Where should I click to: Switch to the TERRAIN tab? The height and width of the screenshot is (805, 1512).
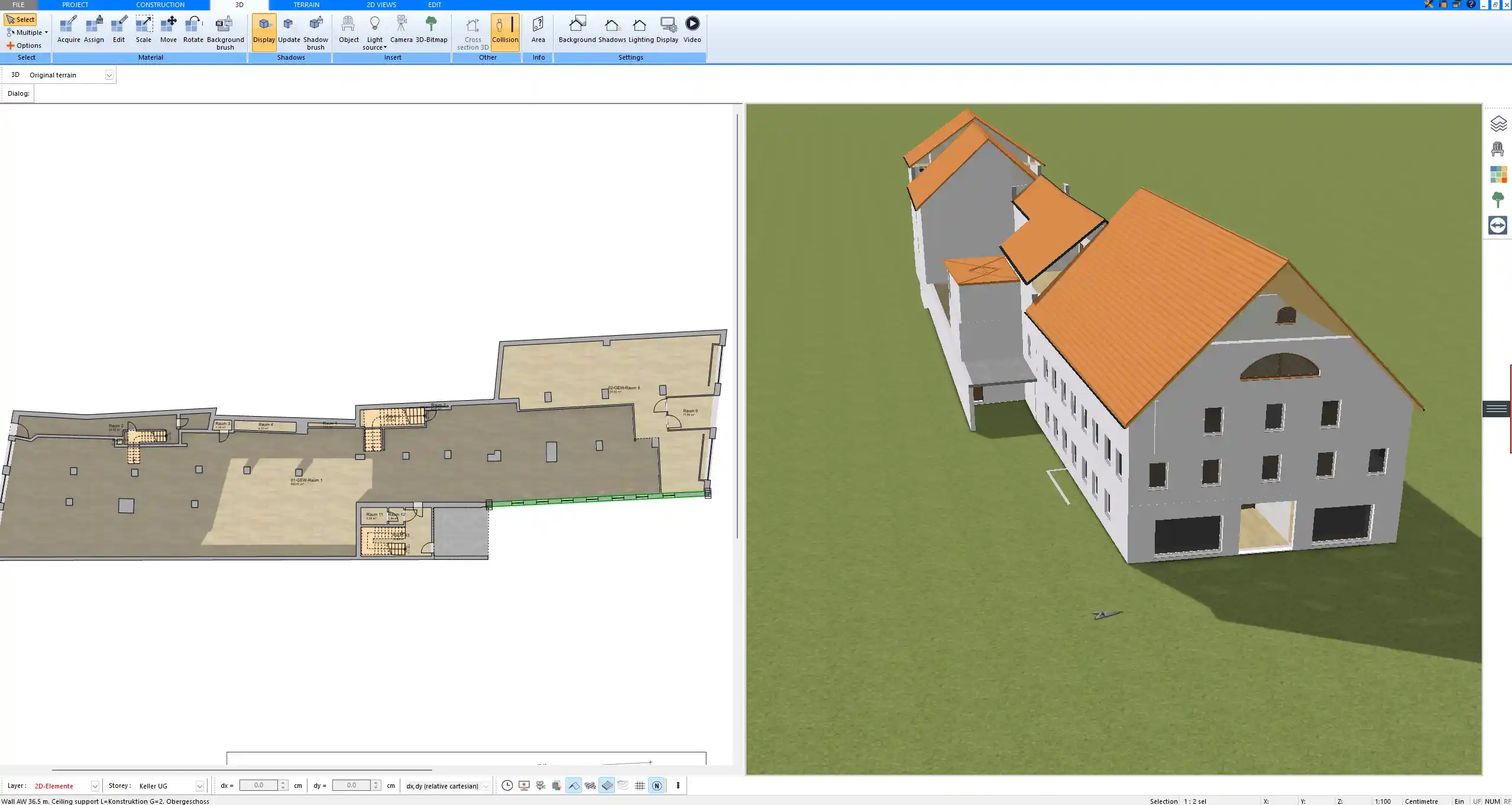[x=306, y=5]
